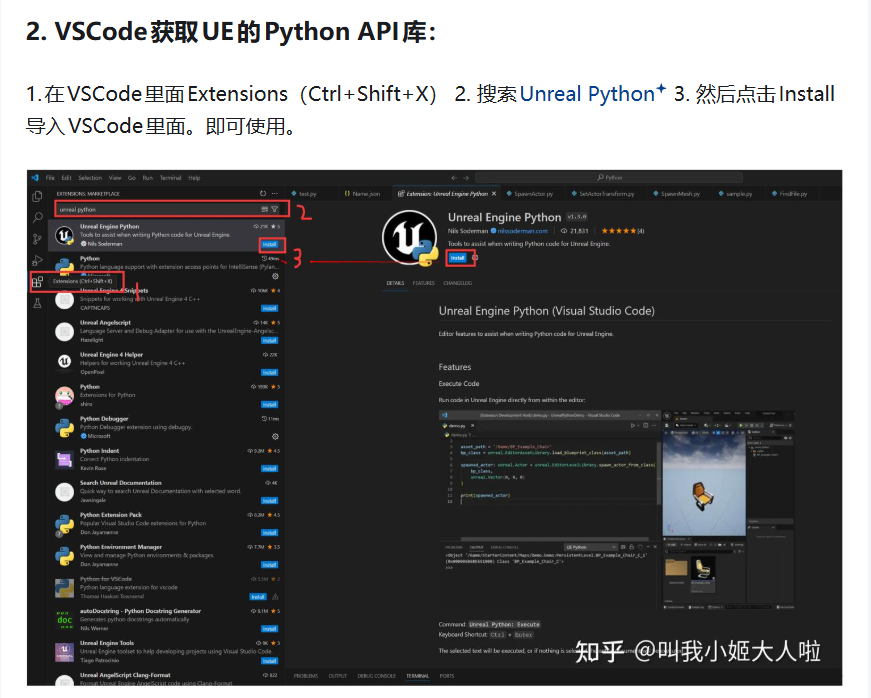Screen dimensions: 871x698
Task: Switch to the Name.json editor tab
Action: [362, 194]
